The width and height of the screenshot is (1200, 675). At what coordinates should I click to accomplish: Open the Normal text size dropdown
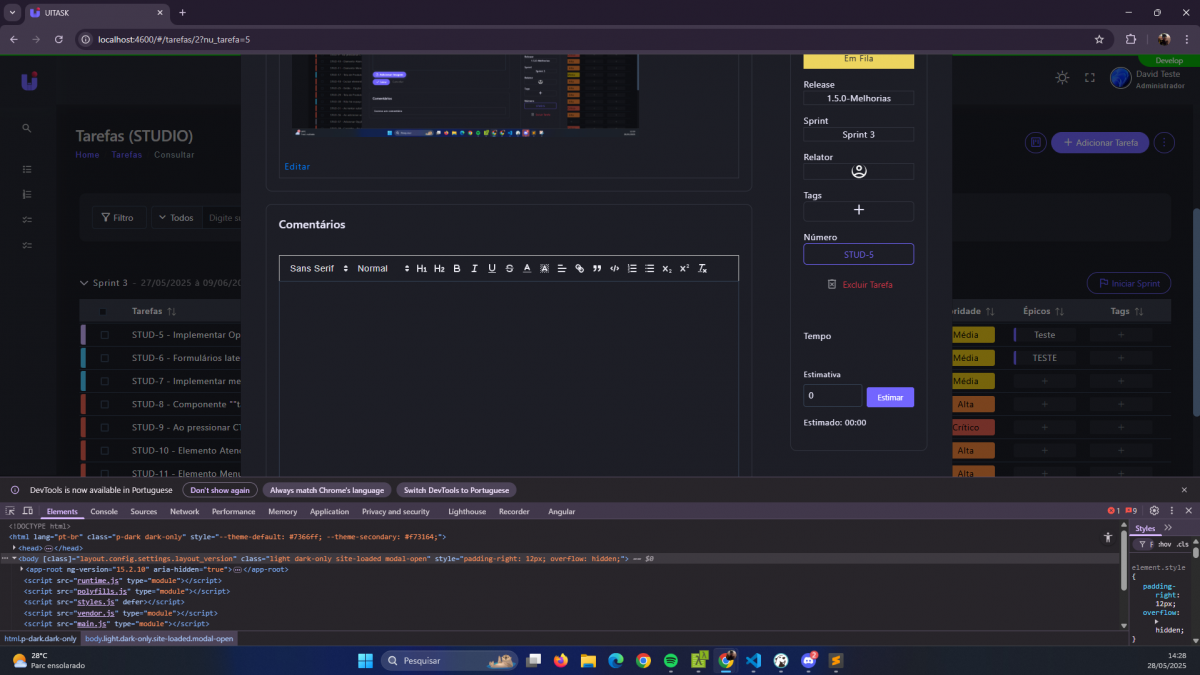click(383, 269)
